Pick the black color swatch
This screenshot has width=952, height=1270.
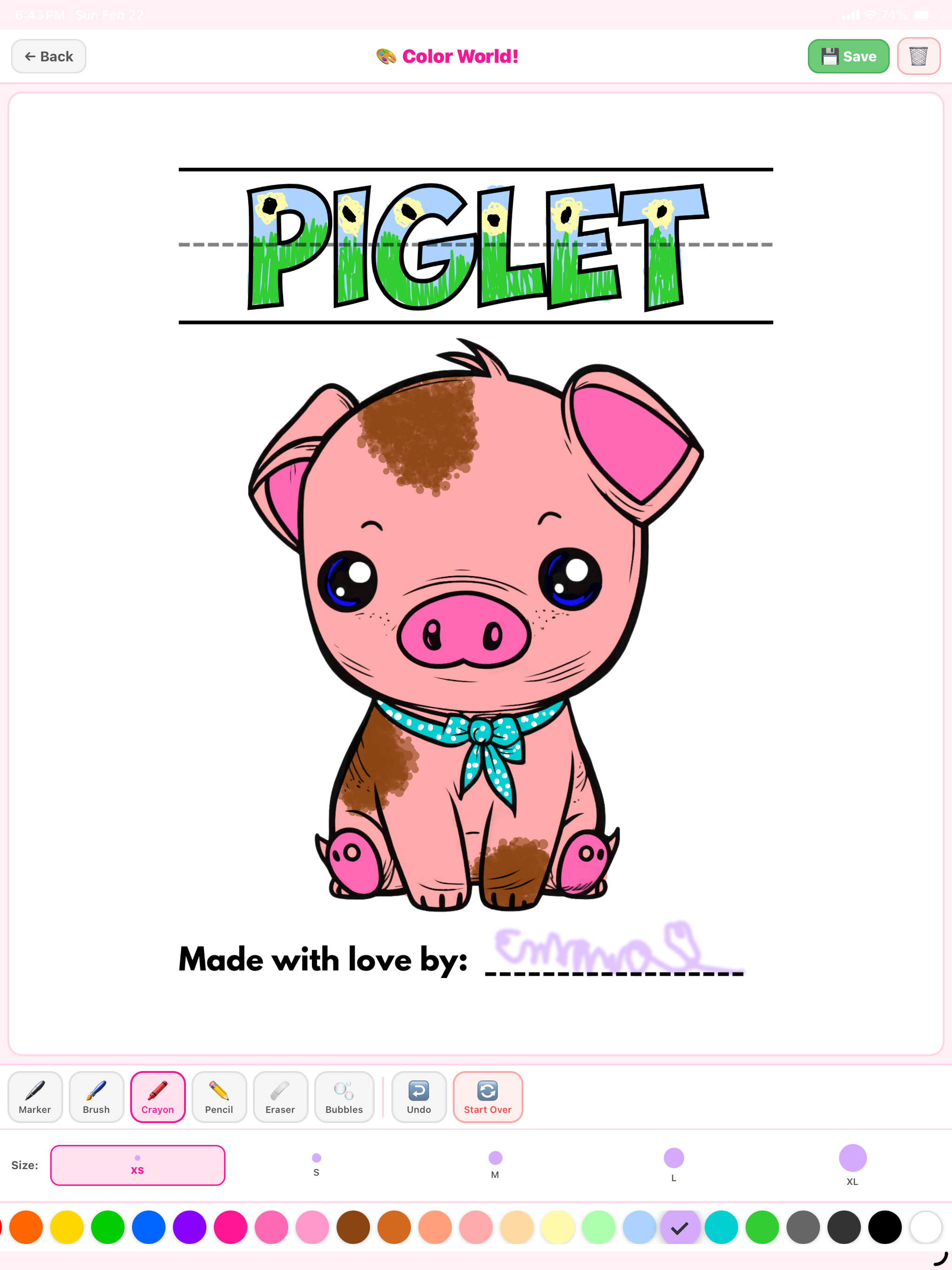(x=885, y=1227)
